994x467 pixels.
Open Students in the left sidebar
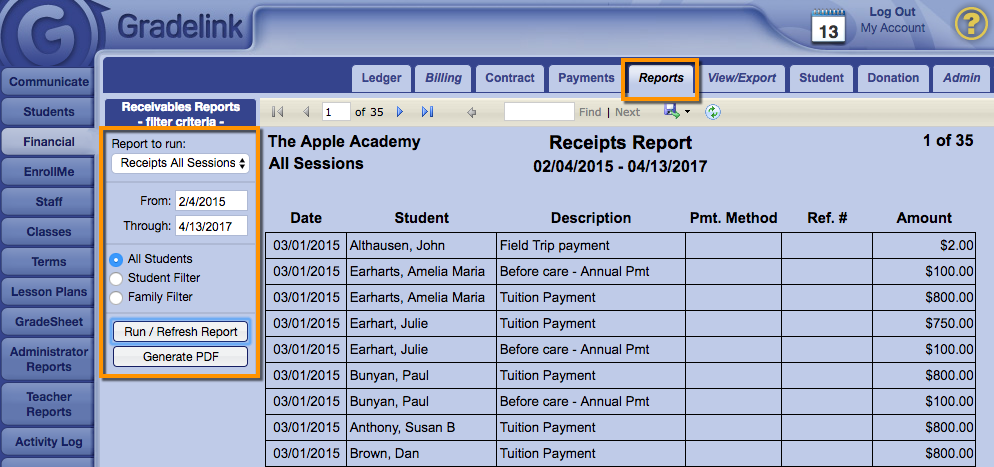[49, 112]
